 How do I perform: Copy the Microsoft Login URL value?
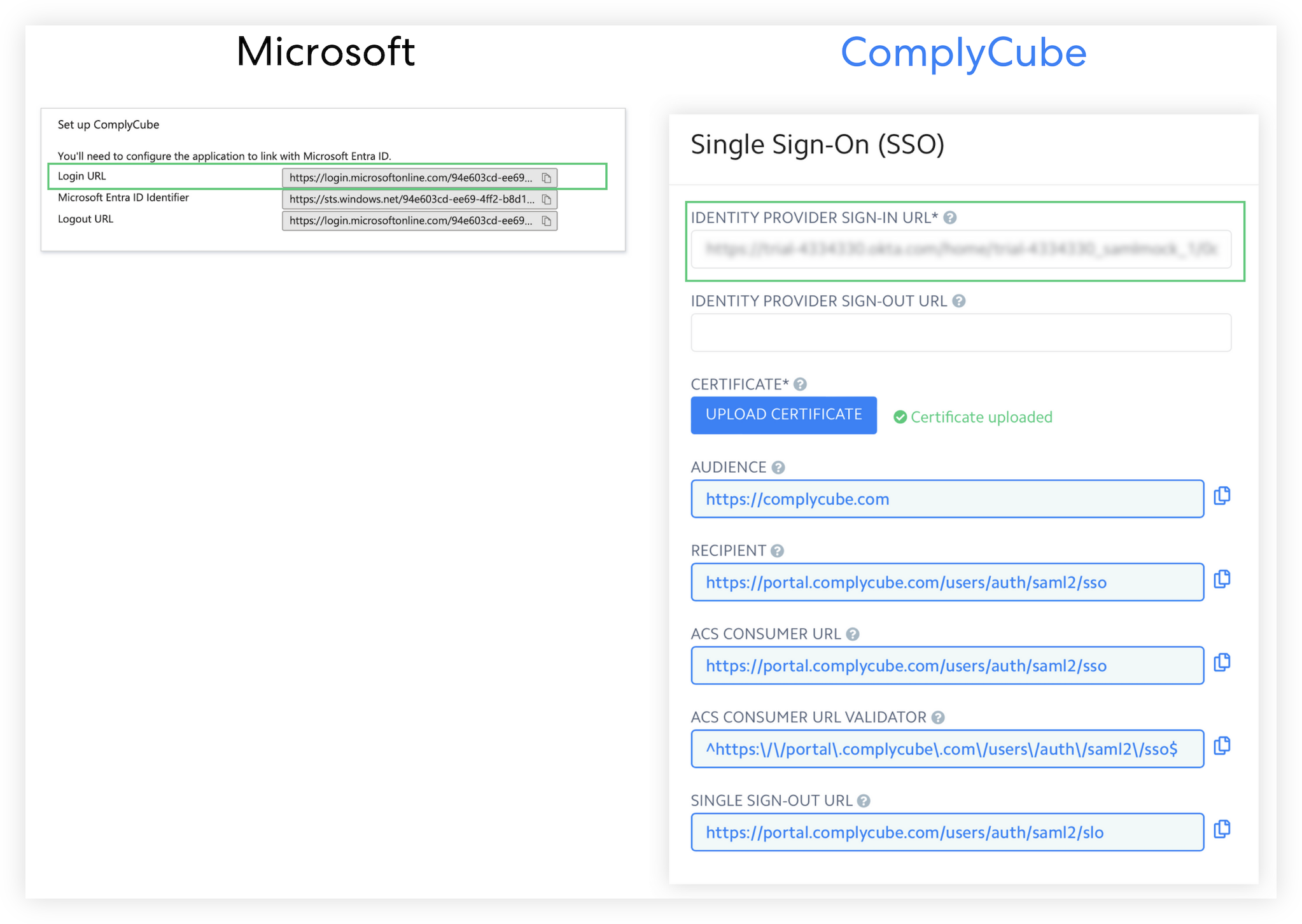point(546,178)
